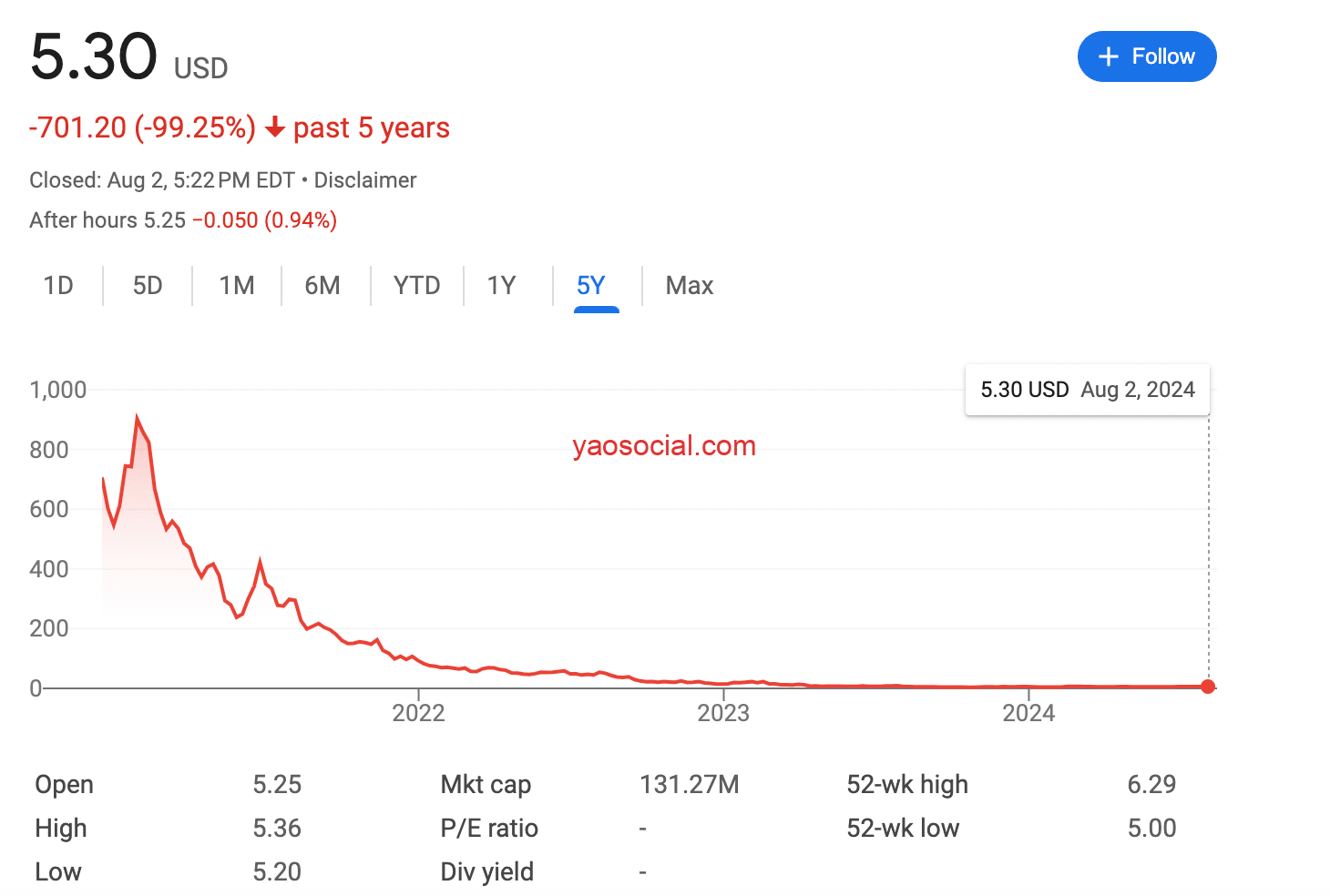Click the red endpoint dot on chart
The height and width of the screenshot is (896, 1330).
1208,687
